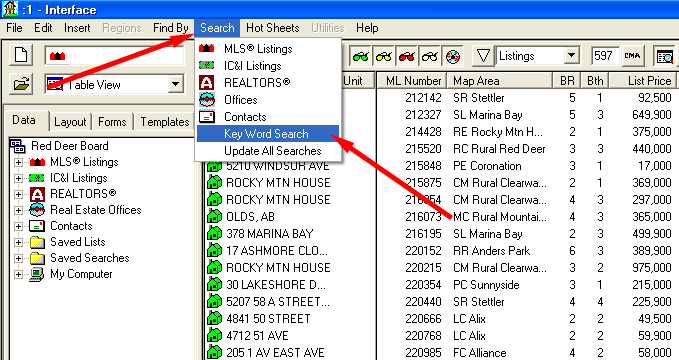Open the Listings dropdown arrow
679x360 pixels.
(572, 55)
